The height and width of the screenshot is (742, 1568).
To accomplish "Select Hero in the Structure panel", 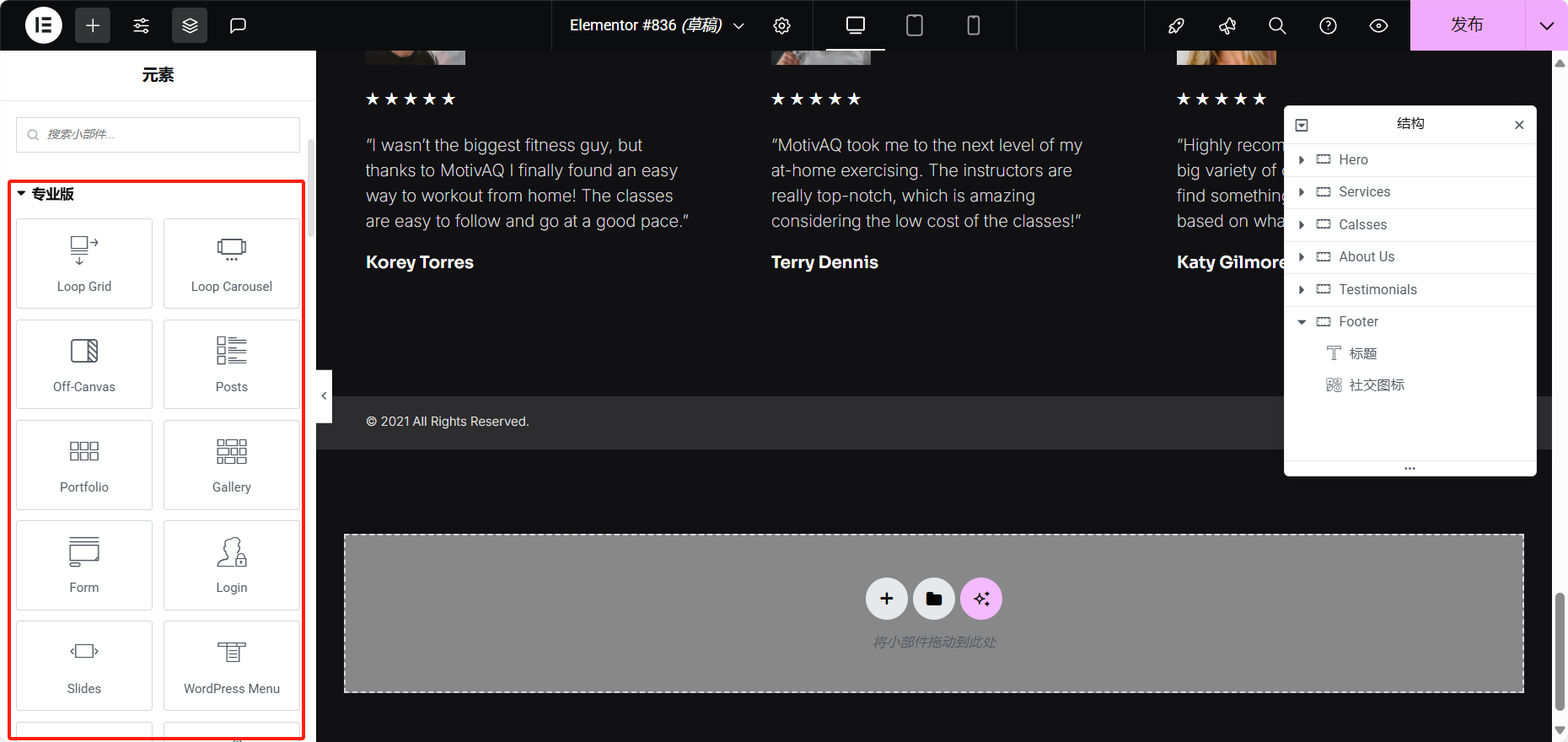I will pos(1410,160).
